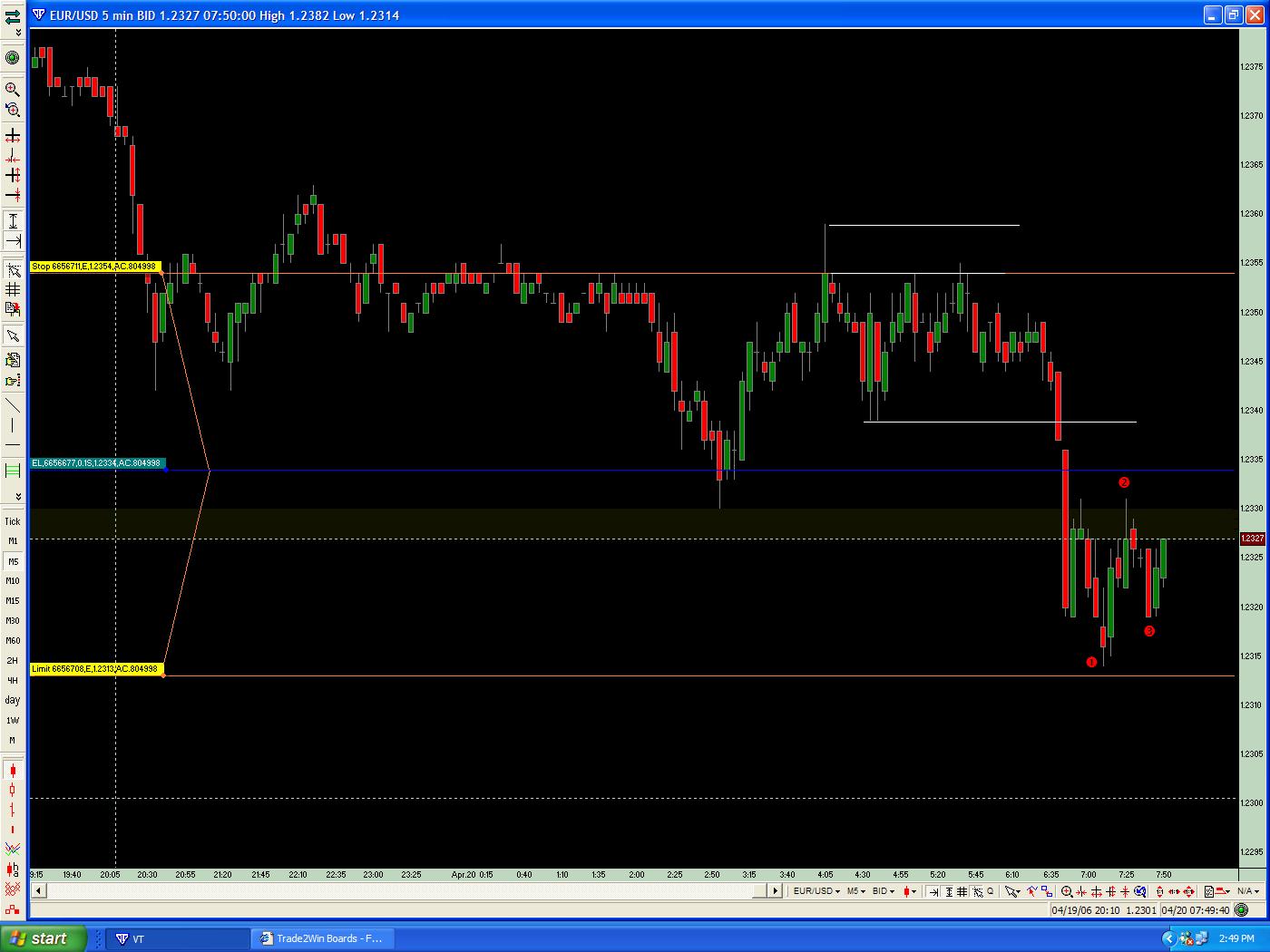Click the bottom toolbar properties checklist icon
Image resolution: width=1270 pixels, height=952 pixels.
(1208, 891)
